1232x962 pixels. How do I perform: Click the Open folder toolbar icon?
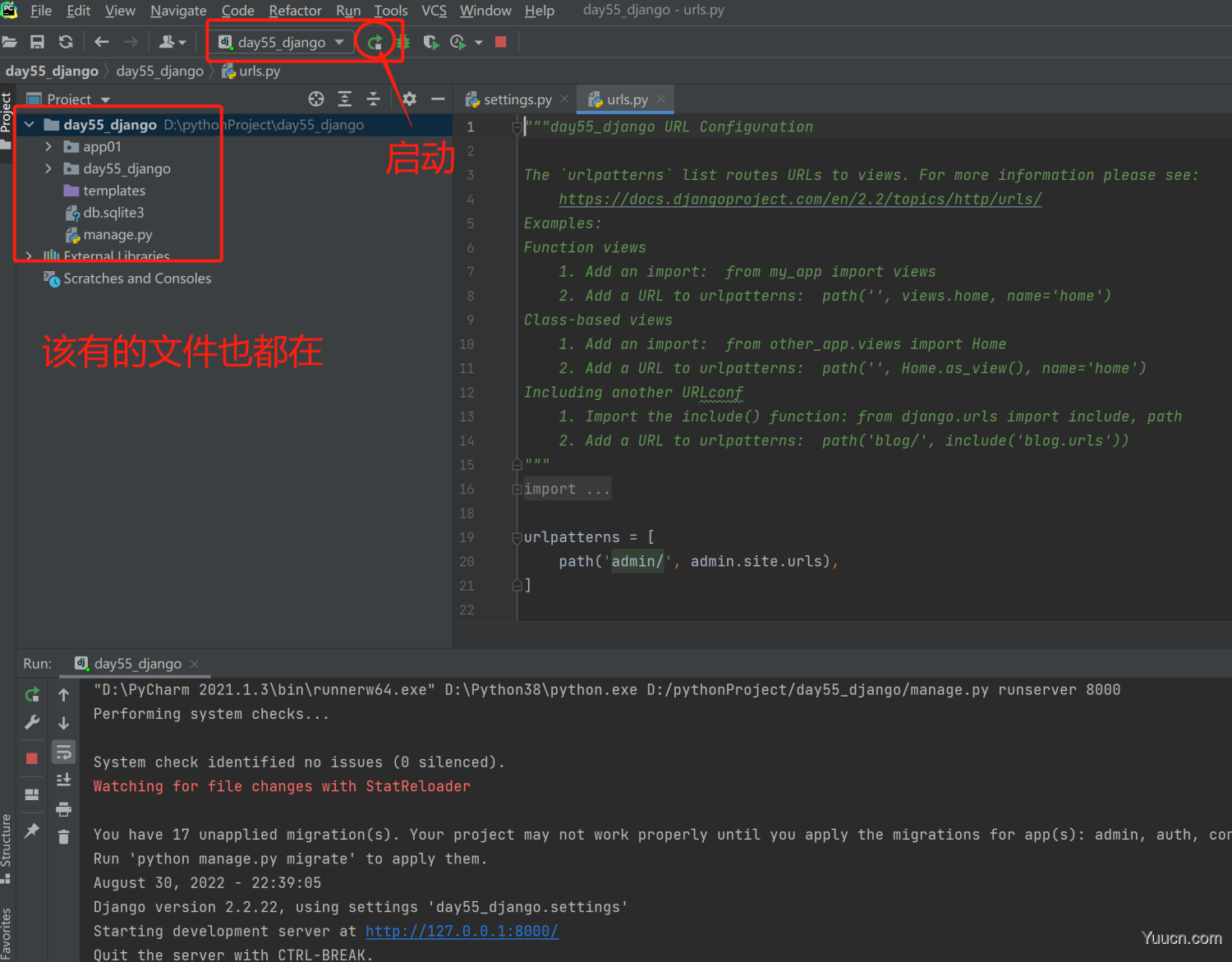point(9,42)
